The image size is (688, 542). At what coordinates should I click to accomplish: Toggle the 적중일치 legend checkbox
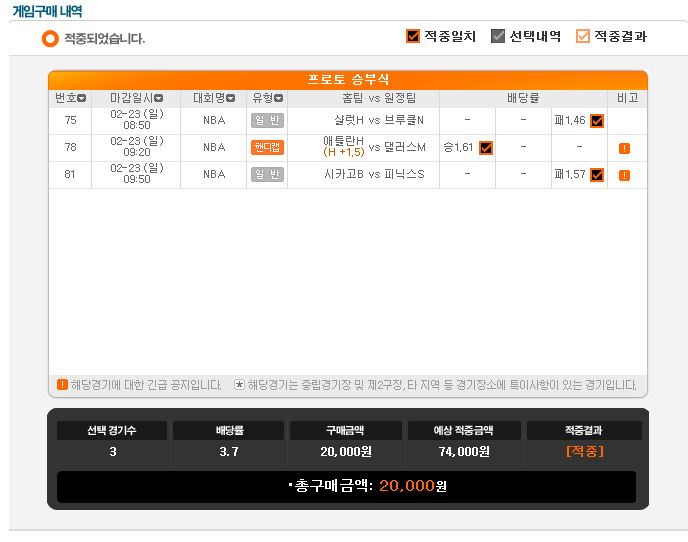[x=413, y=36]
